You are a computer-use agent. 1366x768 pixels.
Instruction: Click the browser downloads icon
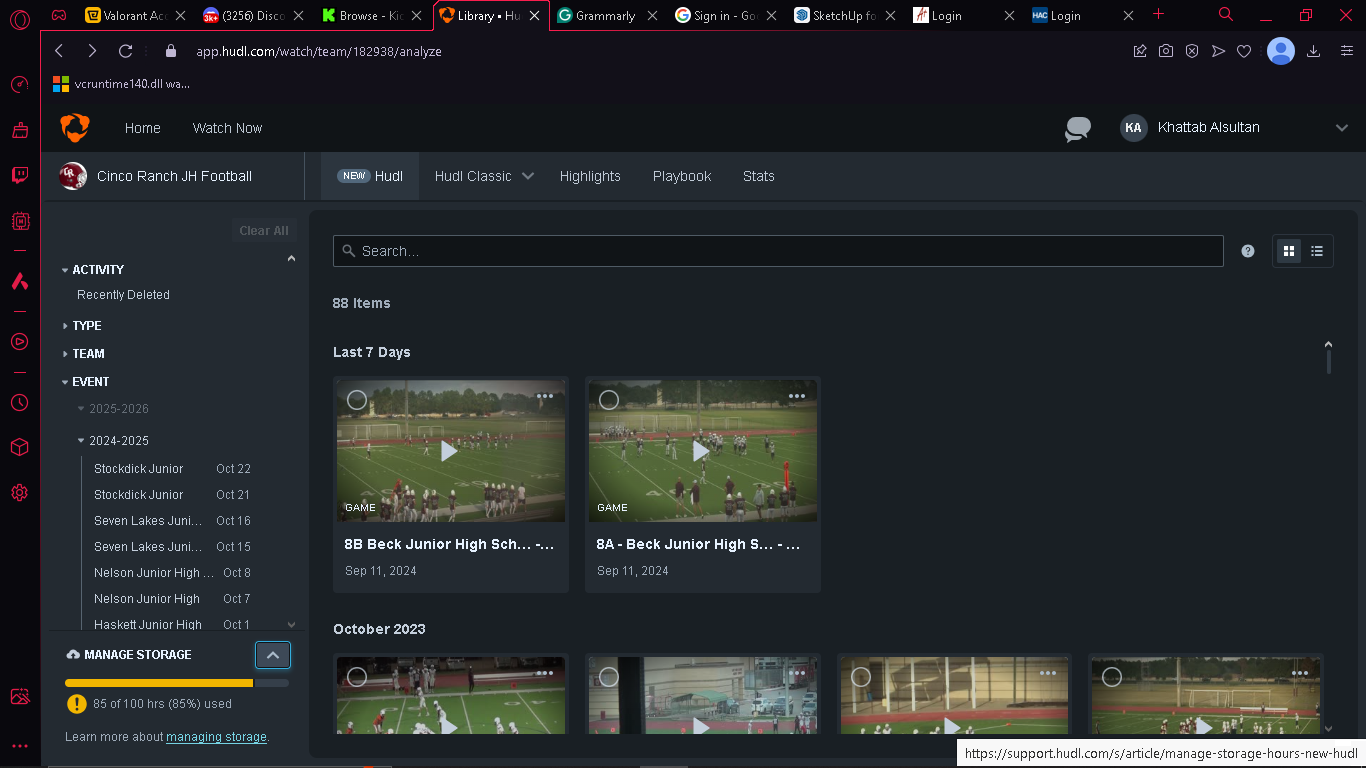[x=1314, y=51]
